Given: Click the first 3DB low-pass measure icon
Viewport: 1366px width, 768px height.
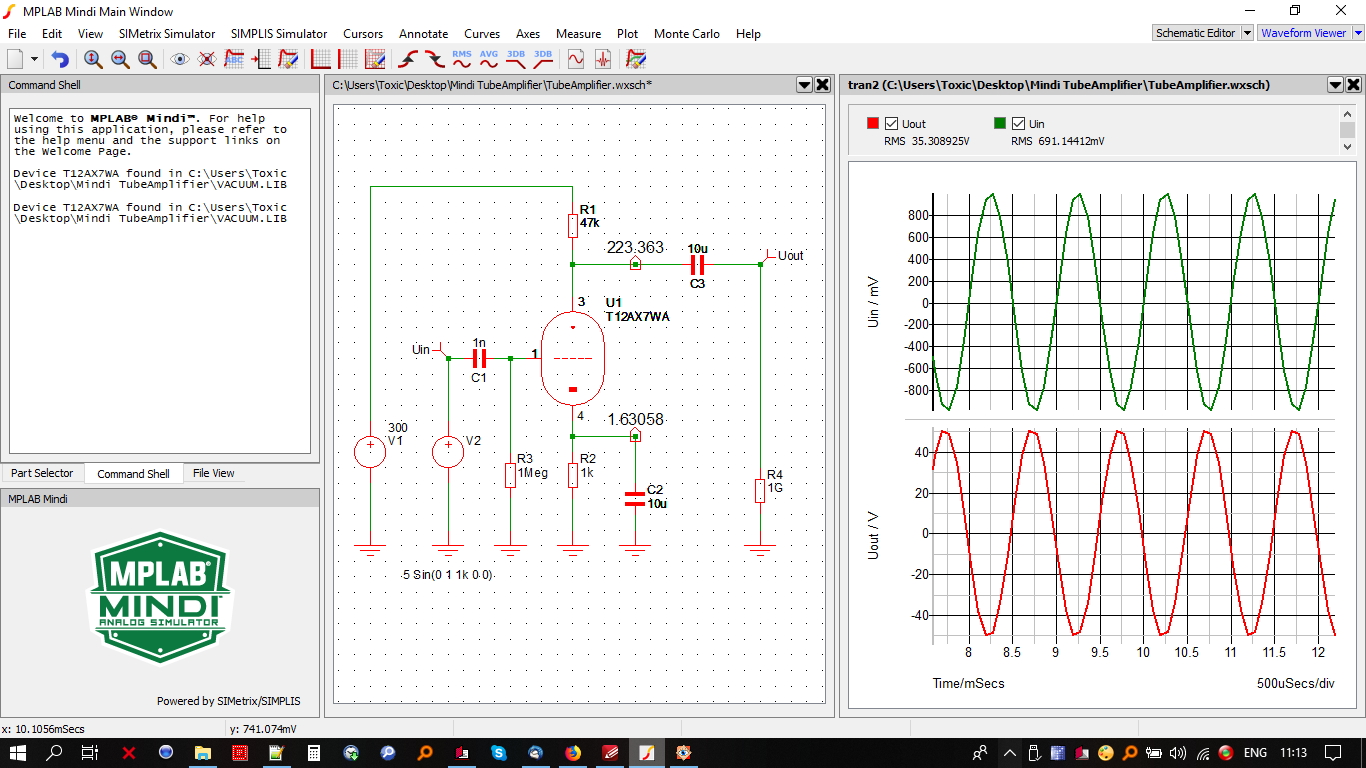Looking at the screenshot, I should (x=516, y=59).
